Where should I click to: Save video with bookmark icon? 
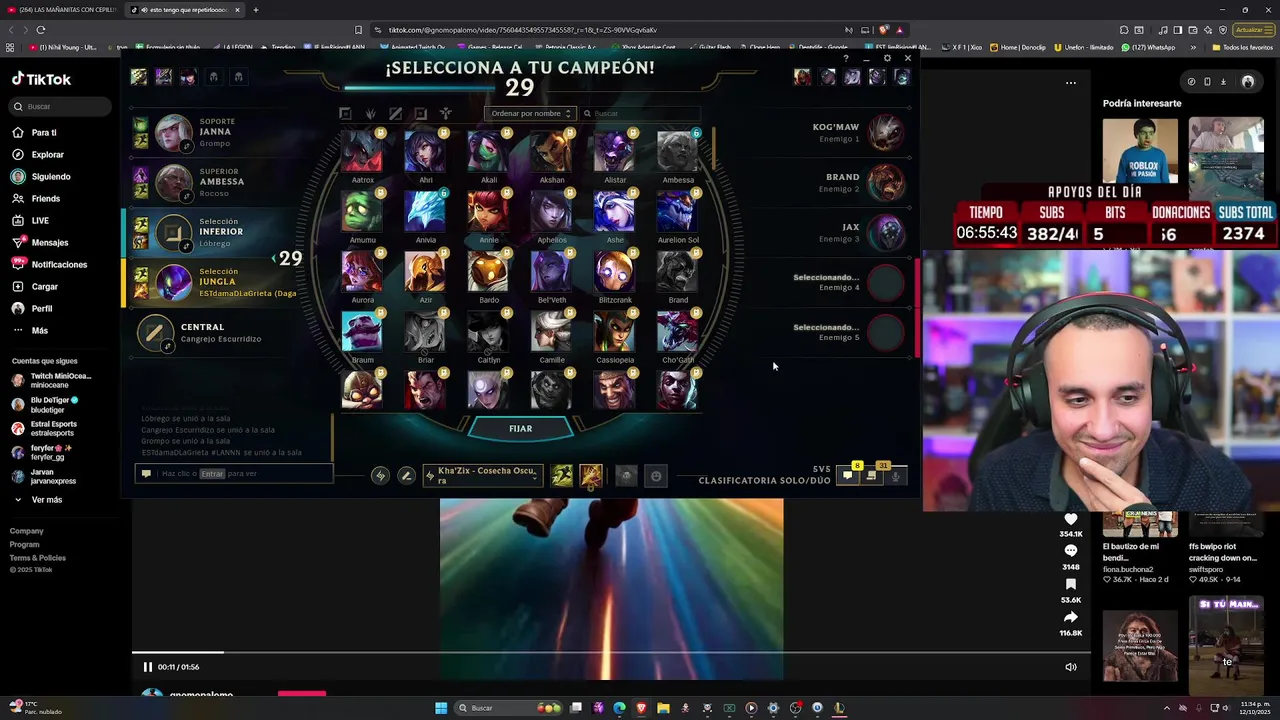(1071, 584)
